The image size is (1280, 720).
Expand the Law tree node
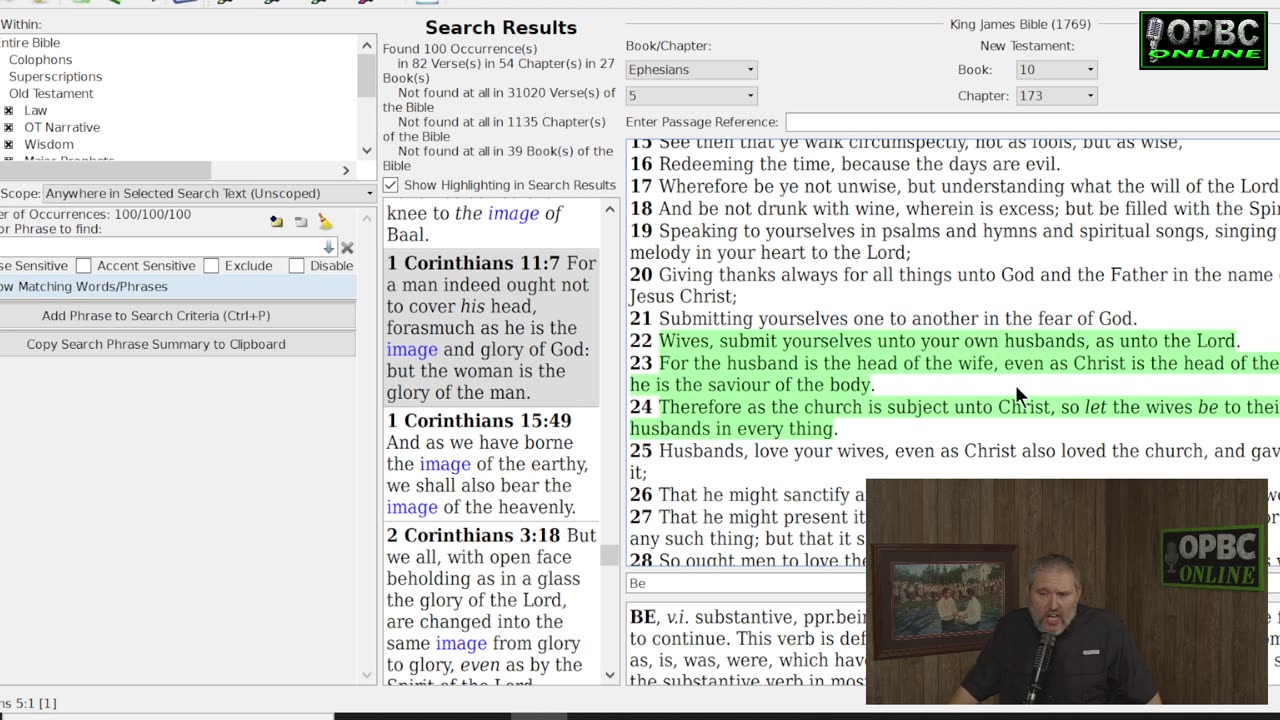tap(9, 111)
